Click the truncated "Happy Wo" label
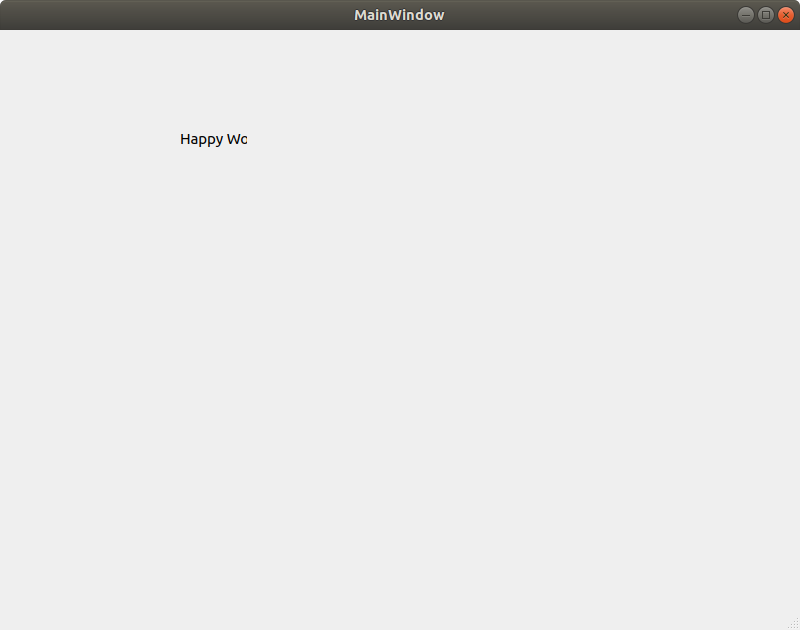This screenshot has width=800, height=630. pyautogui.click(x=213, y=139)
